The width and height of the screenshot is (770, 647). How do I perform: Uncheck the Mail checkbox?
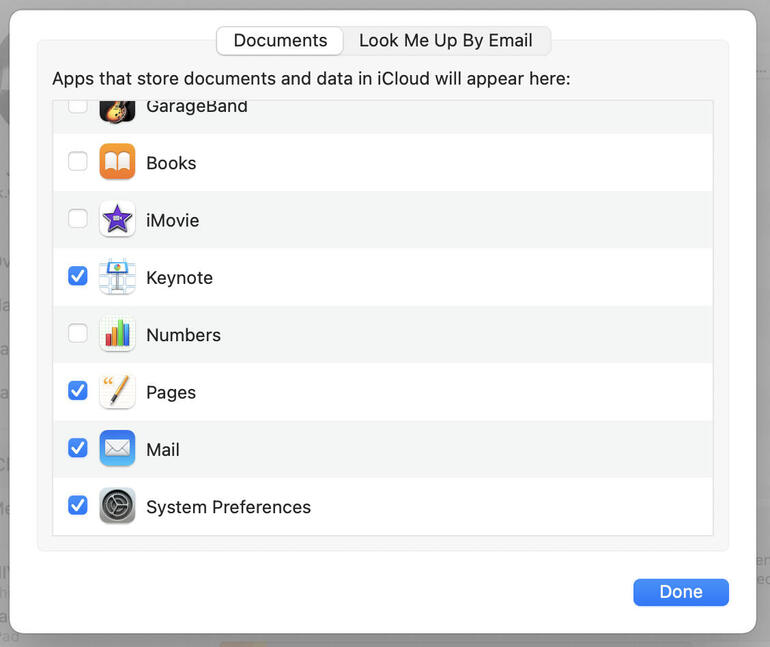(x=78, y=448)
